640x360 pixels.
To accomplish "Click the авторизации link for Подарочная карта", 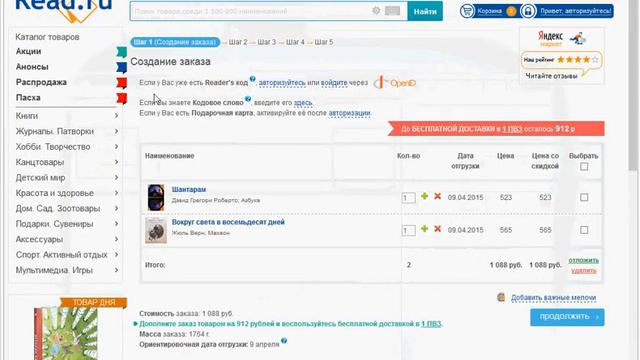I will click(349, 113).
